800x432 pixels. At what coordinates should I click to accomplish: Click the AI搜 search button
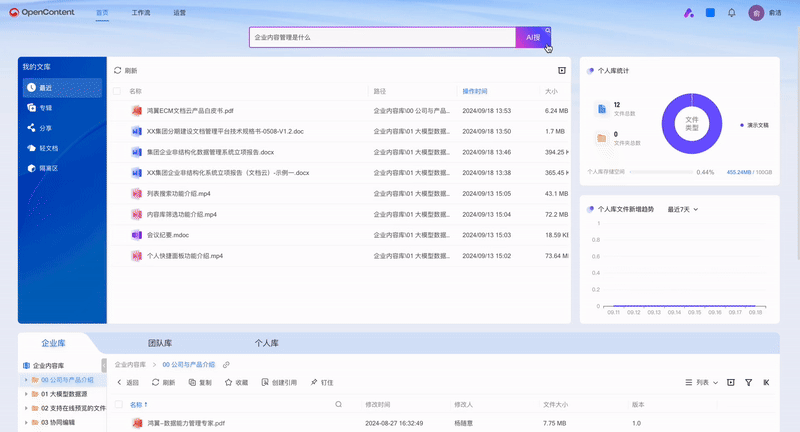tap(533, 37)
